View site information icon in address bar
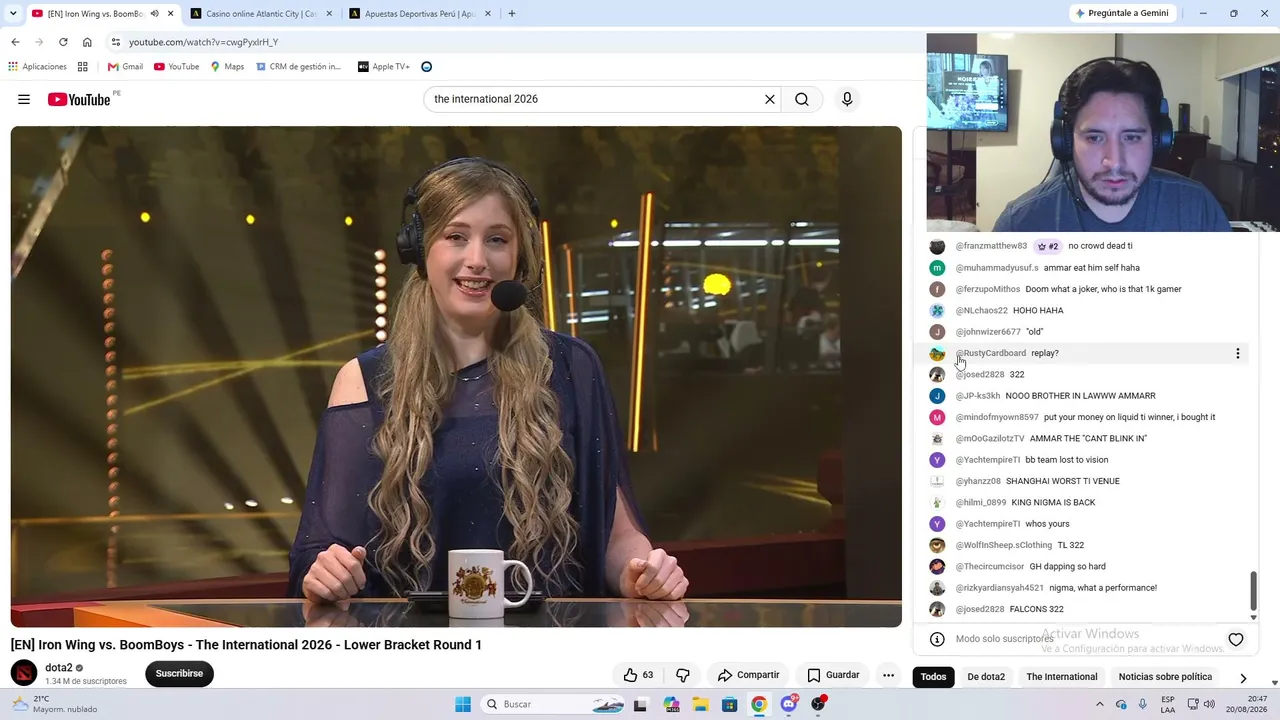Image resolution: width=1280 pixels, height=720 pixels. (116, 42)
